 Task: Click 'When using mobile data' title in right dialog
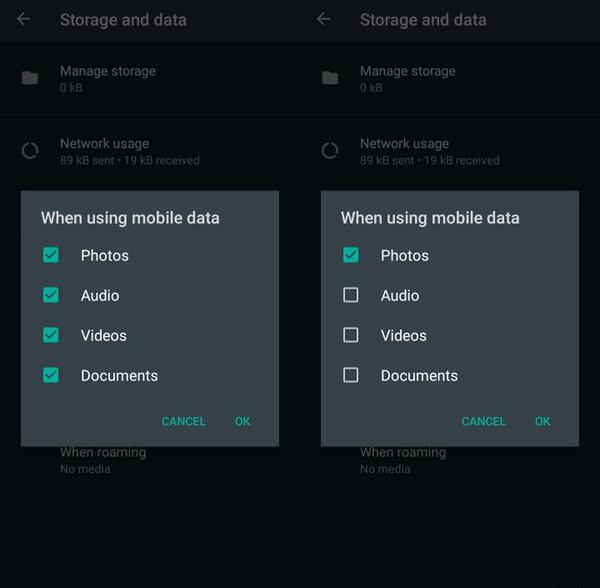pos(430,218)
